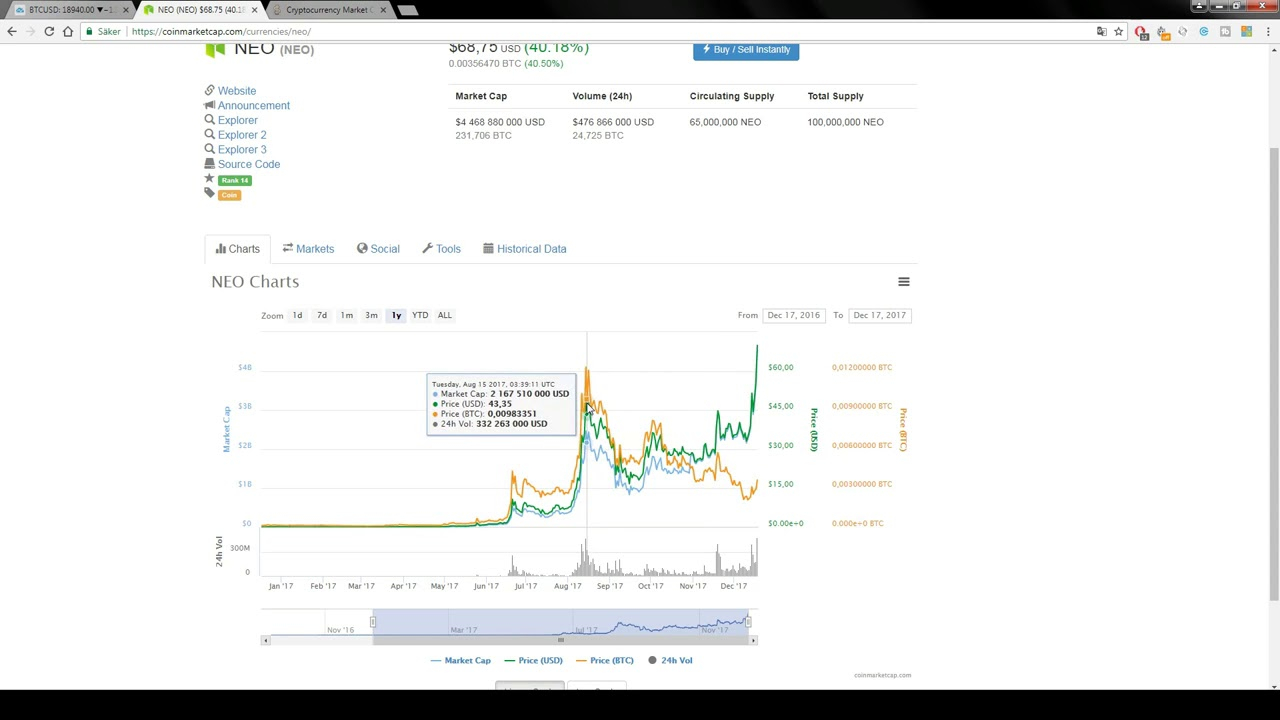Image resolution: width=1280 pixels, height=720 pixels.
Task: Open the red Opera-style extension with badge 12
Action: point(1141,32)
